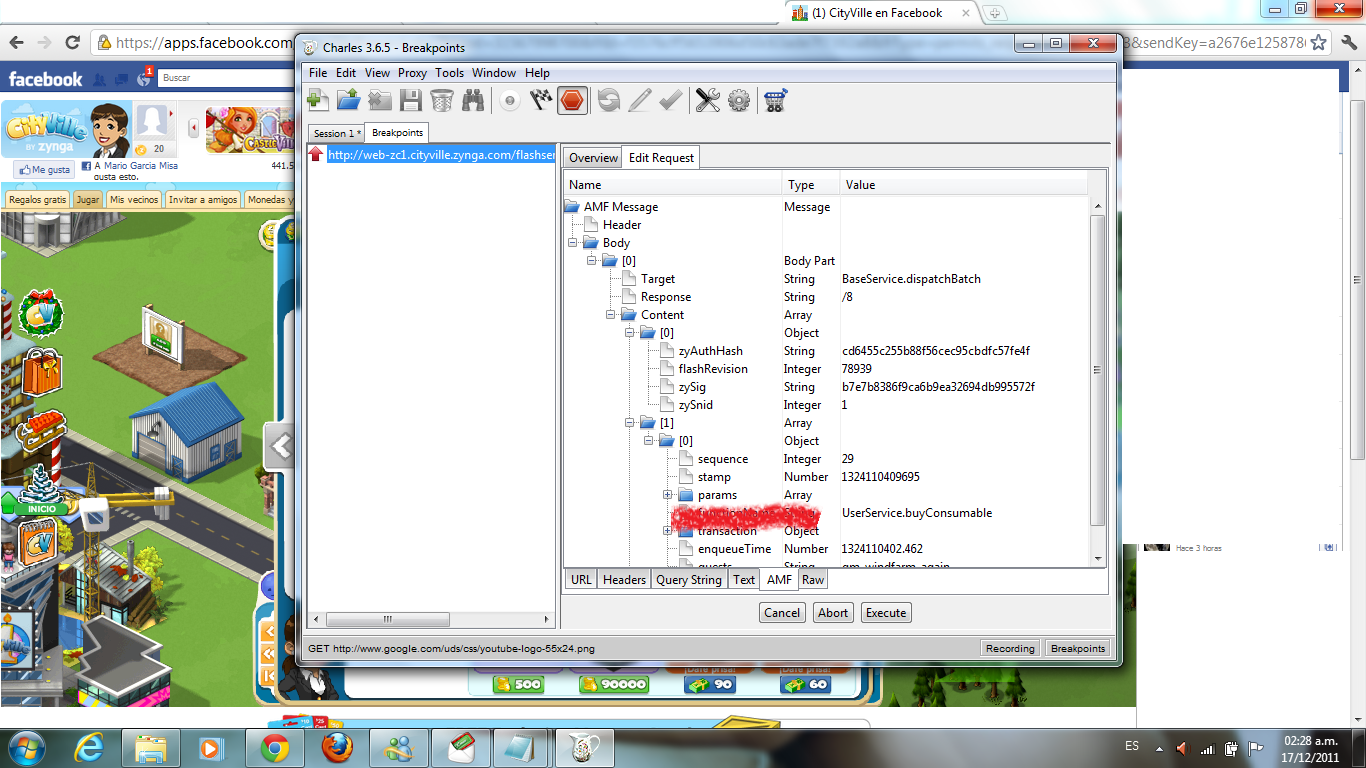
Task: Open Firefox from the taskbar
Action: [337, 748]
